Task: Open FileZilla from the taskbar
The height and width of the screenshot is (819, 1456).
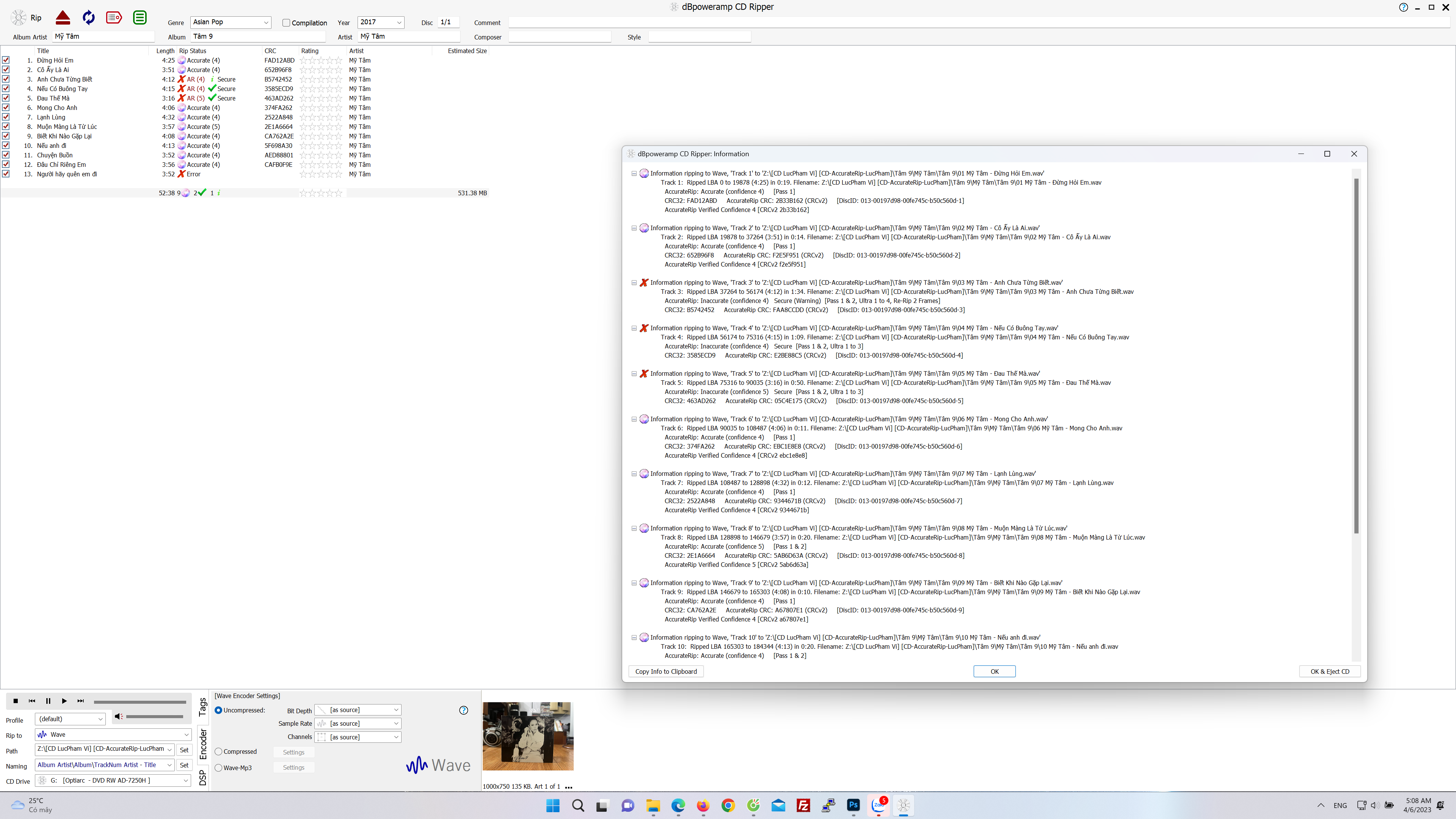Action: [x=803, y=805]
